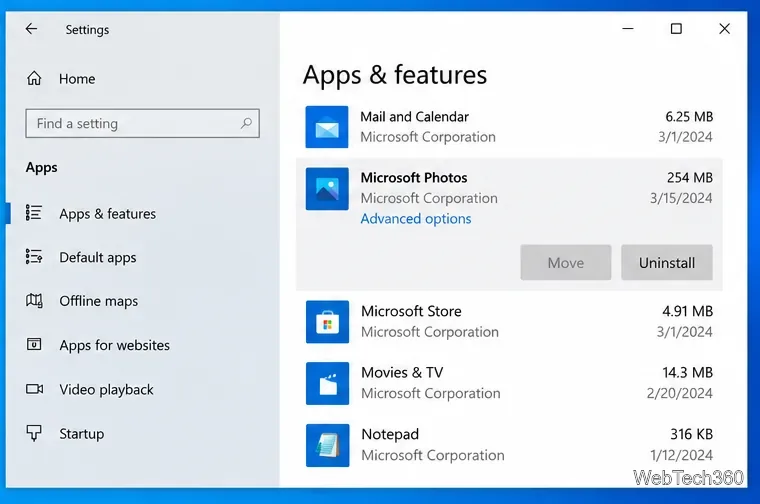Select the Microsoft Store entry name

(x=411, y=311)
